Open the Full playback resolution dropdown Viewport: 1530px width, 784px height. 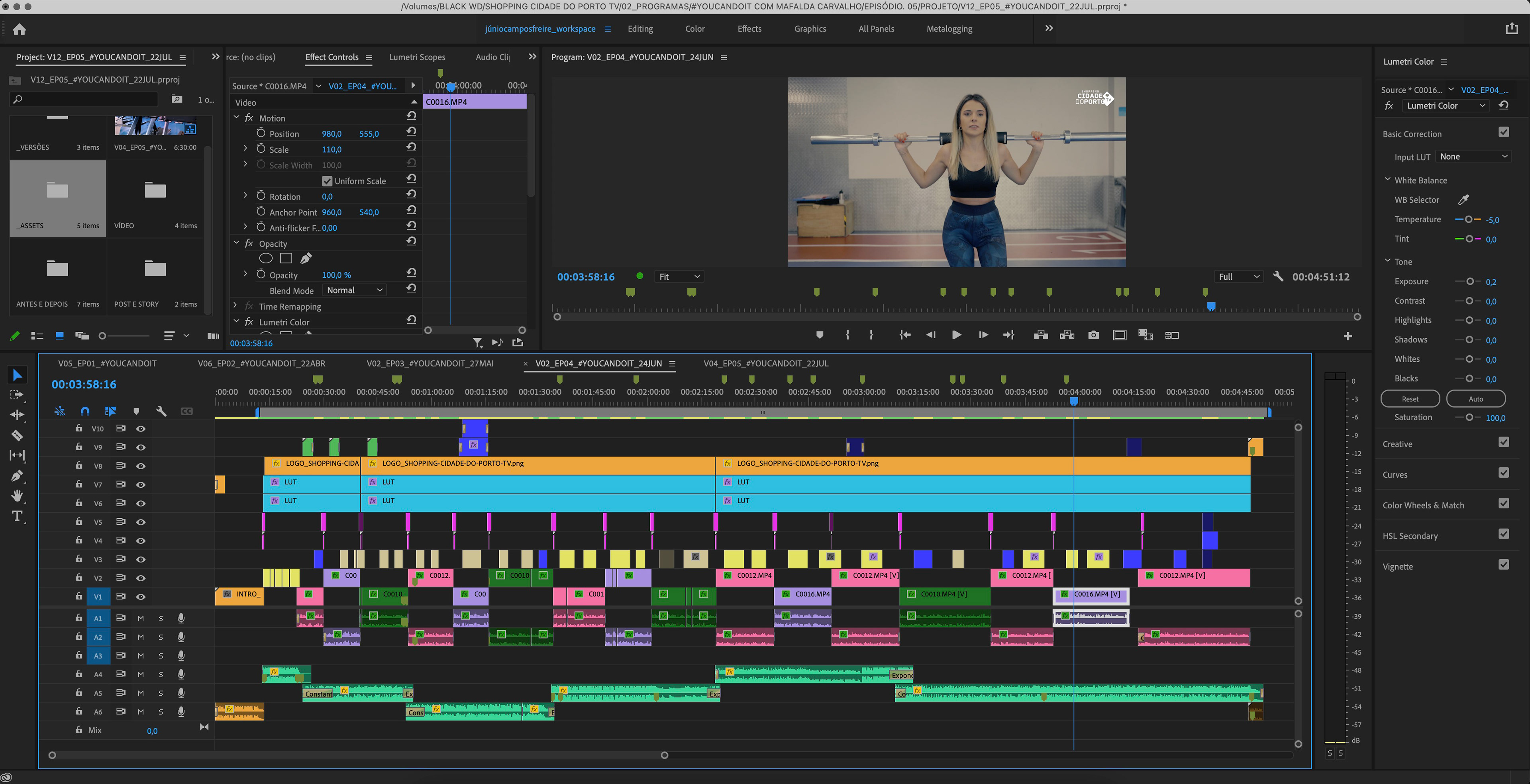coord(1239,277)
